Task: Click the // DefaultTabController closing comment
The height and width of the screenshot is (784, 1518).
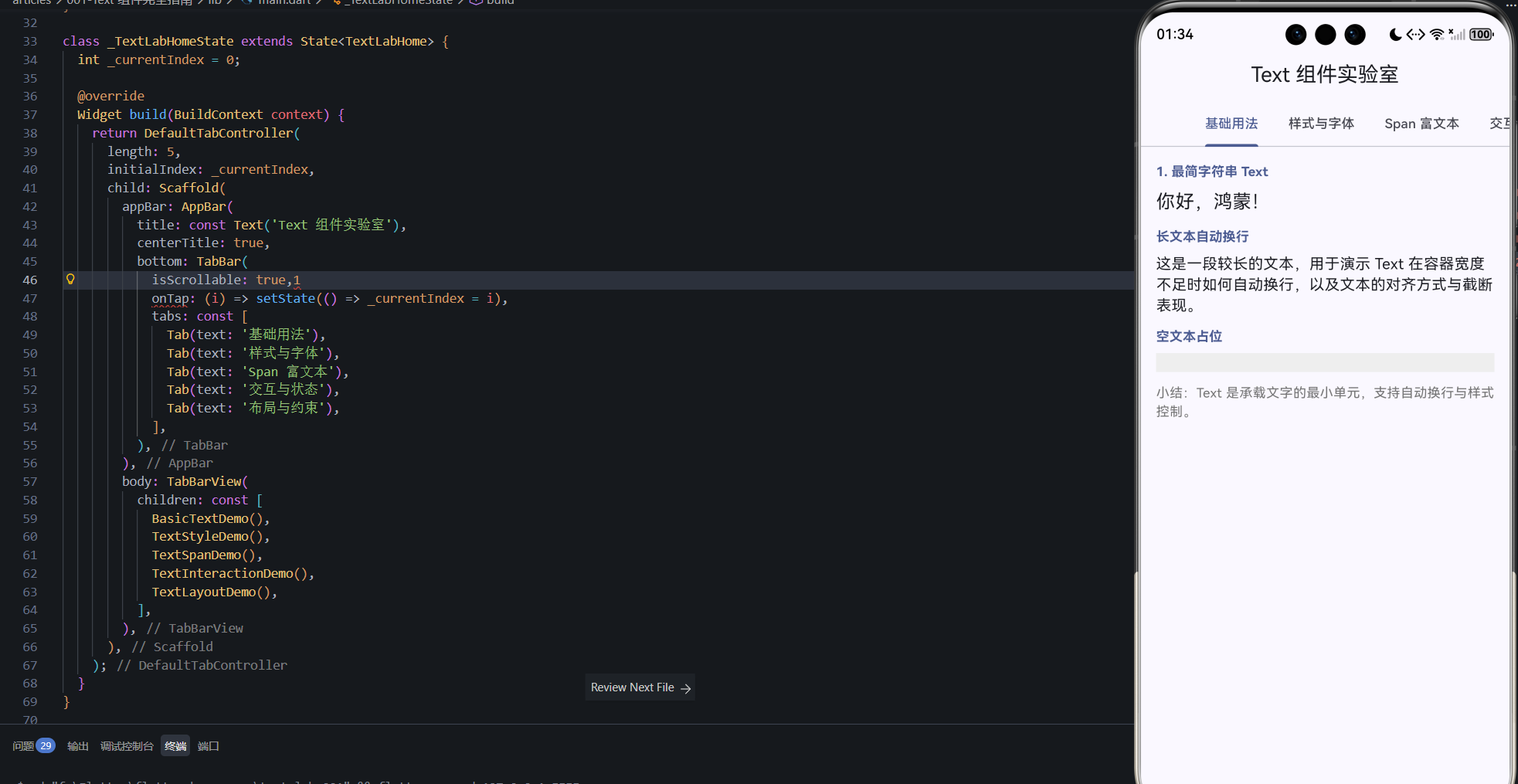Action: (202, 665)
